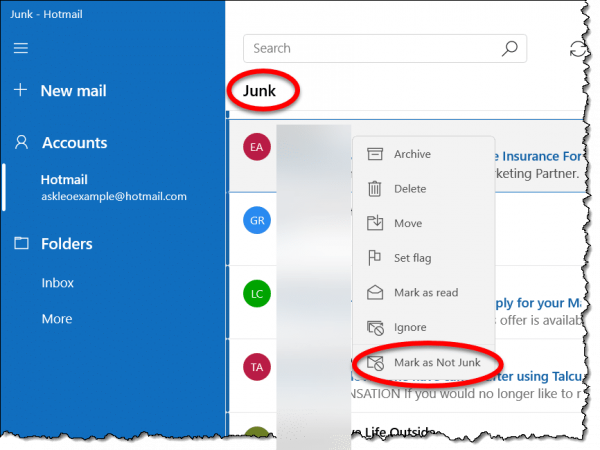Image resolution: width=600 pixels, height=450 pixels.
Task: Click the Ignore icon in context menu
Action: point(375,328)
